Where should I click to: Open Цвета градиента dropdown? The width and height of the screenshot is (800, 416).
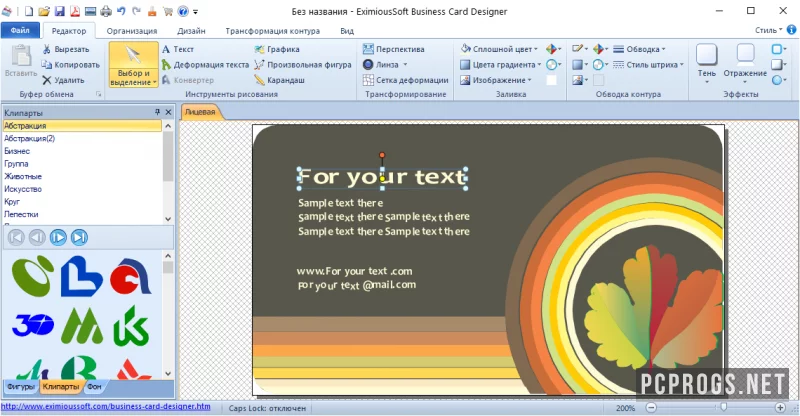501,65
